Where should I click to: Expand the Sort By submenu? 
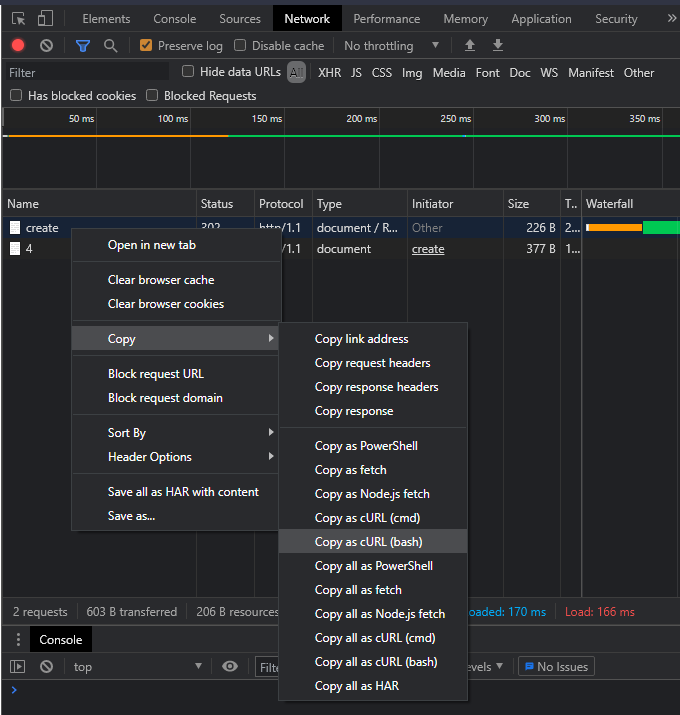pos(175,432)
